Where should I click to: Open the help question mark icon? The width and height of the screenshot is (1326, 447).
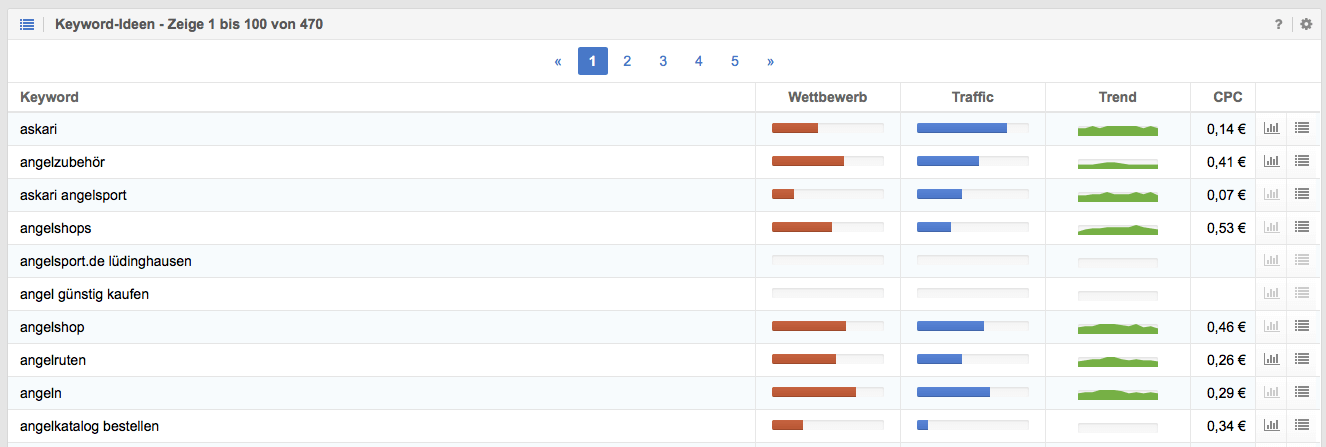[x=1279, y=24]
